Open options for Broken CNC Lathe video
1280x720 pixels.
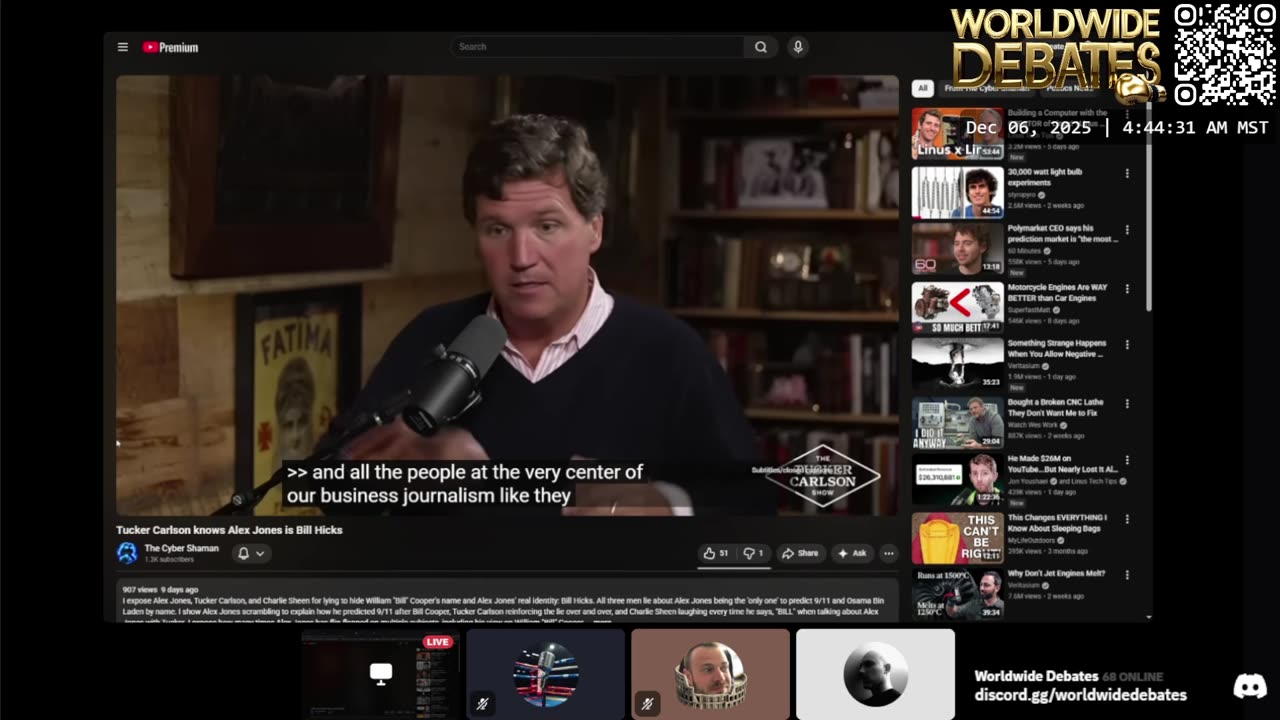[1127, 404]
